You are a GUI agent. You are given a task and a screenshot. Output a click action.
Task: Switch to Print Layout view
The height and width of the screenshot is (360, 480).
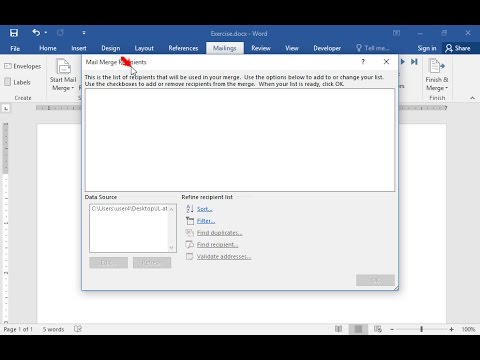tap(358, 329)
